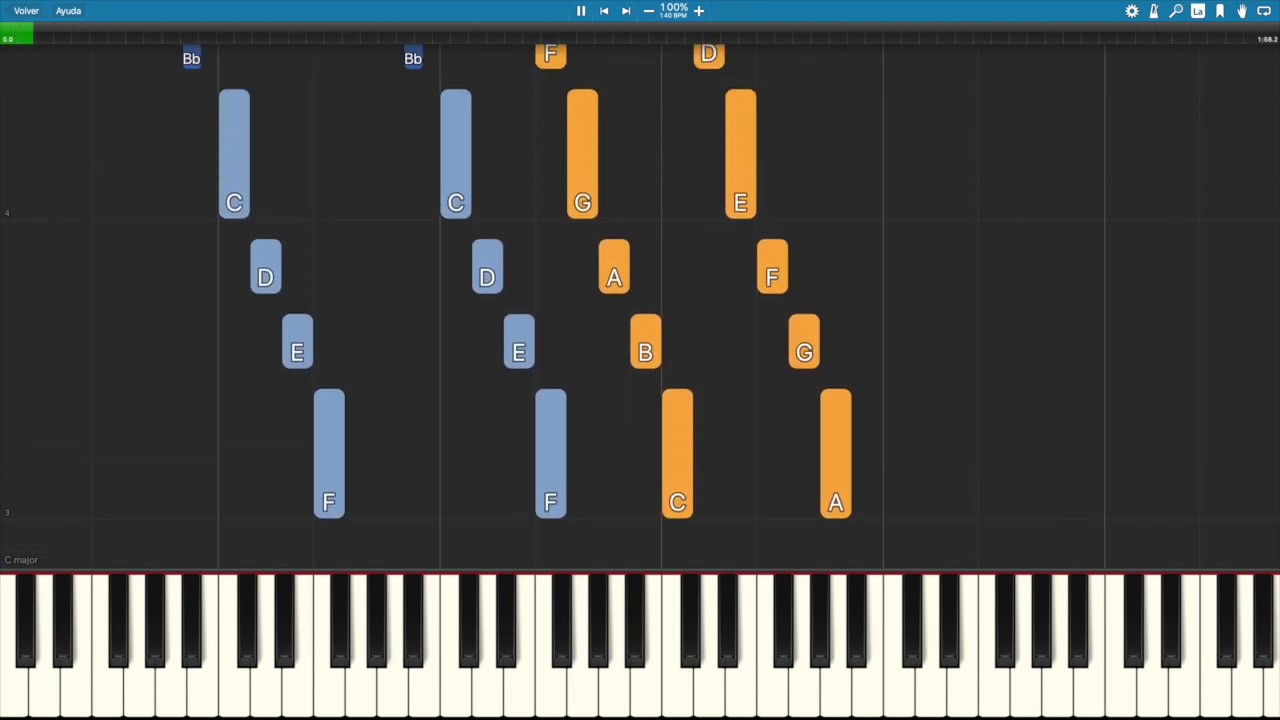This screenshot has height=720, width=1280.
Task: Click the orange E note block
Action: pyautogui.click(x=741, y=154)
